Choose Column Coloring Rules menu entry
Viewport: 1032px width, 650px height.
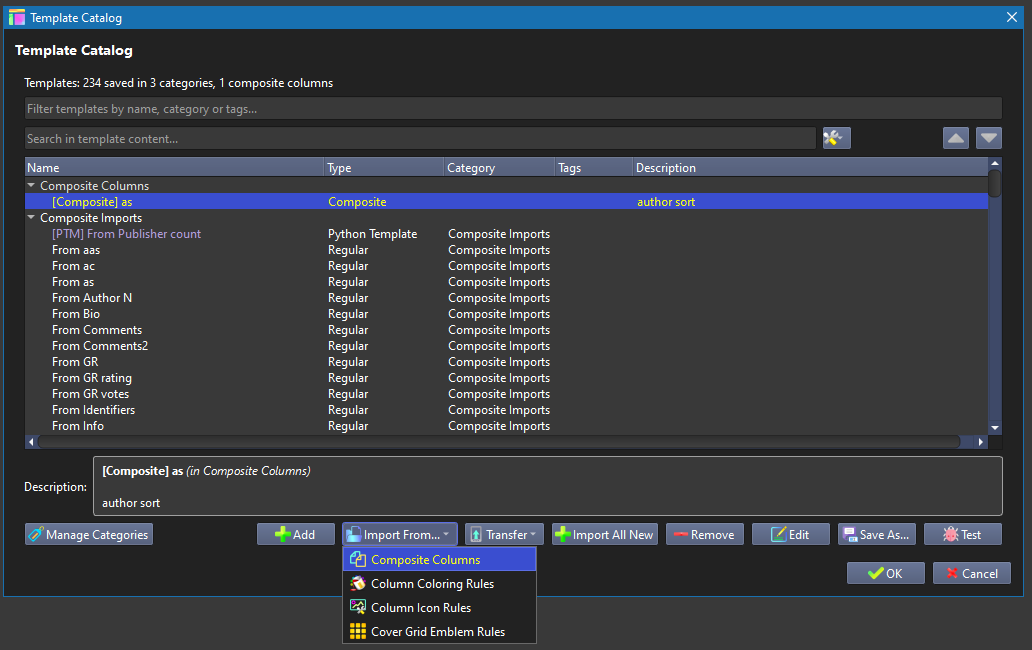440,584
